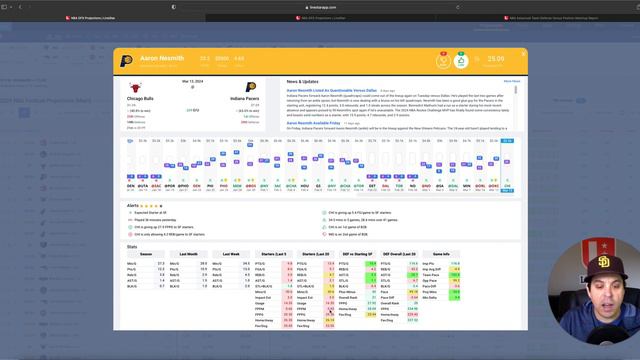Click the Indiana Pacers logo in matchup card
The height and width of the screenshot is (360, 640).
tap(251, 87)
